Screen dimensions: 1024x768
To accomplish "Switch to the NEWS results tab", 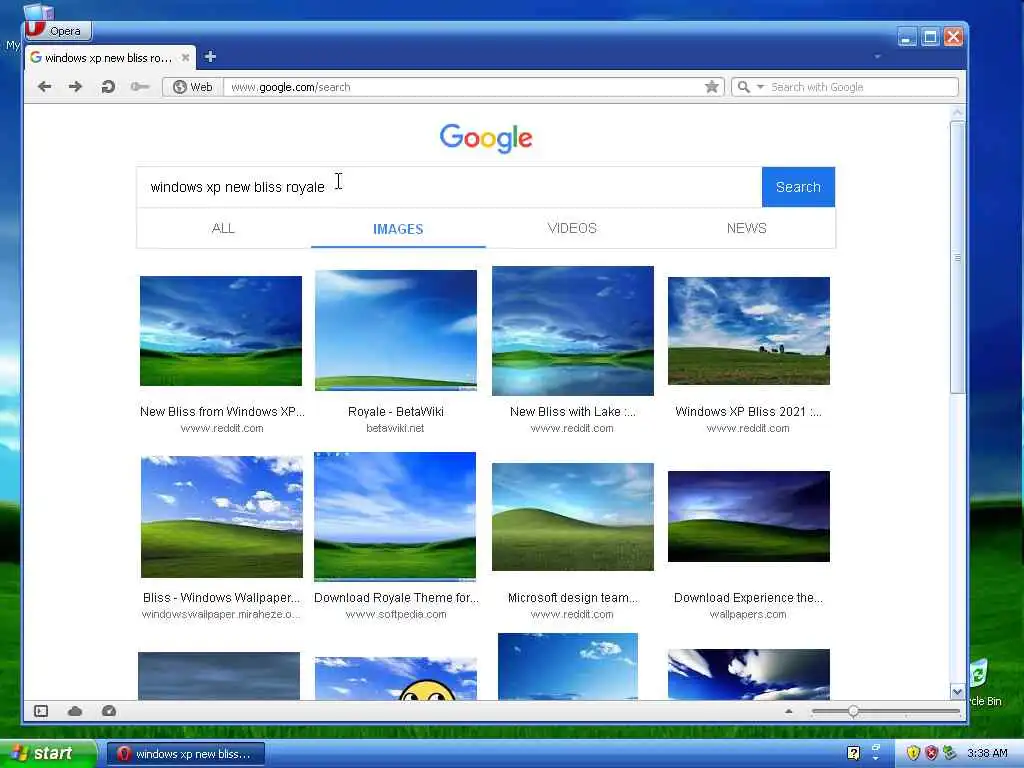I will [746, 228].
